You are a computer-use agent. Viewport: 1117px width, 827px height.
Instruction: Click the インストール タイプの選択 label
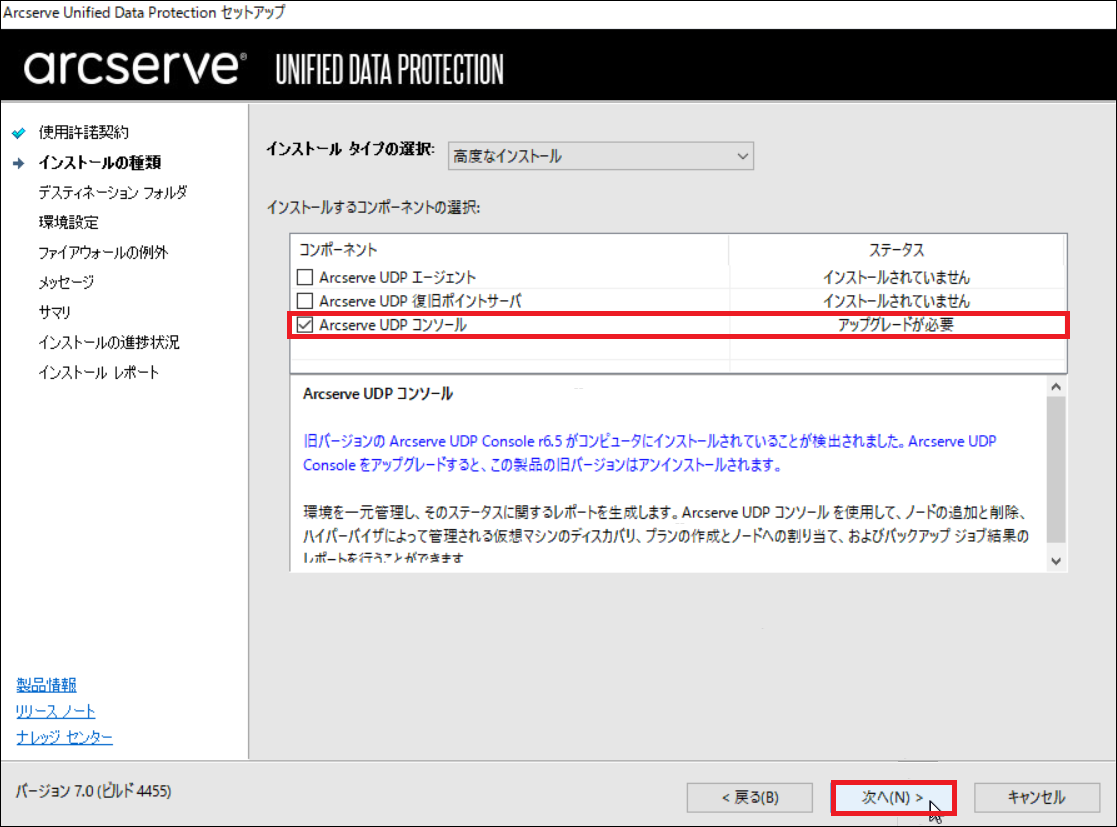pyautogui.click(x=350, y=149)
